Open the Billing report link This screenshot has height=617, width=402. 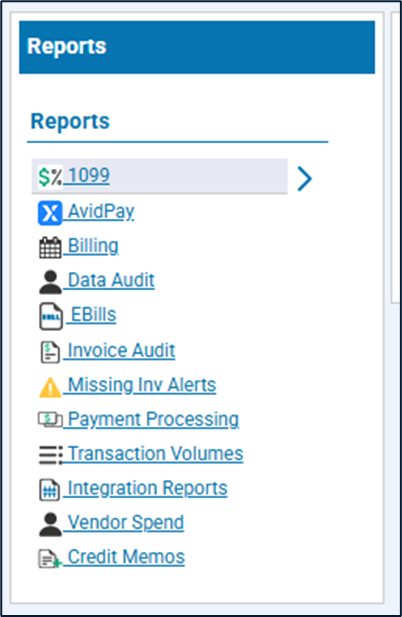[x=93, y=246]
